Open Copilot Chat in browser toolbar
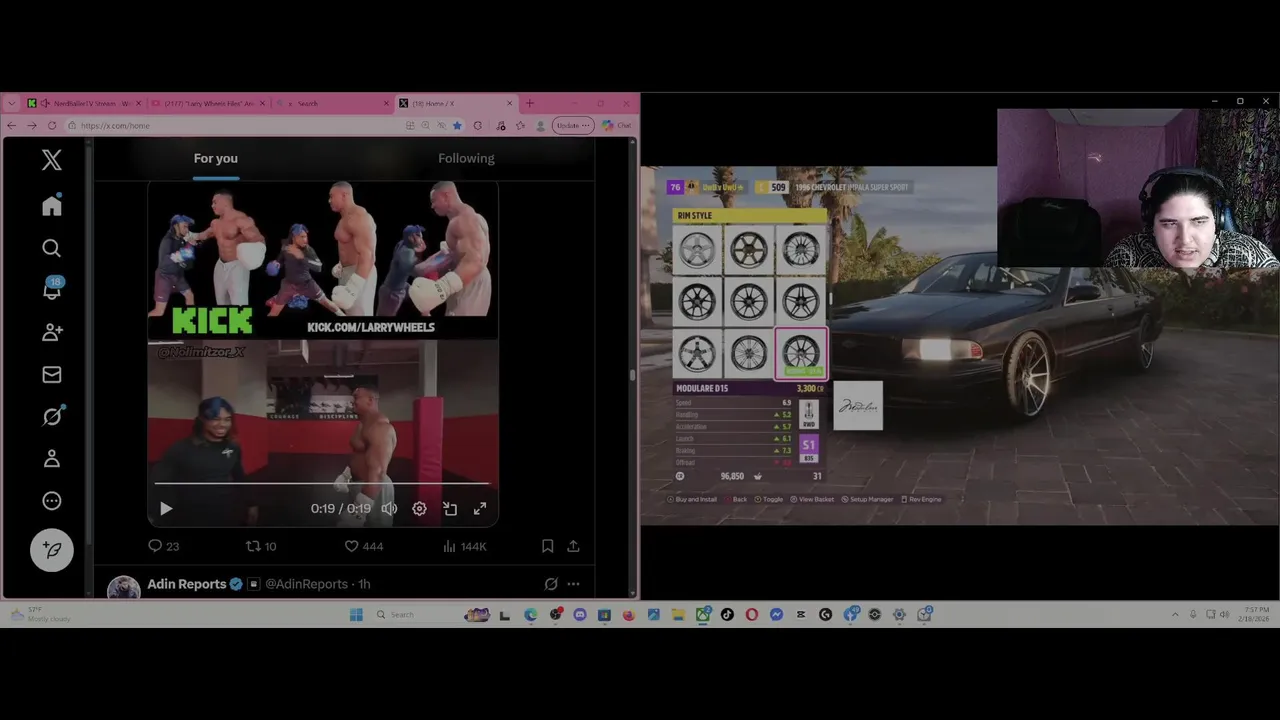 pos(616,125)
